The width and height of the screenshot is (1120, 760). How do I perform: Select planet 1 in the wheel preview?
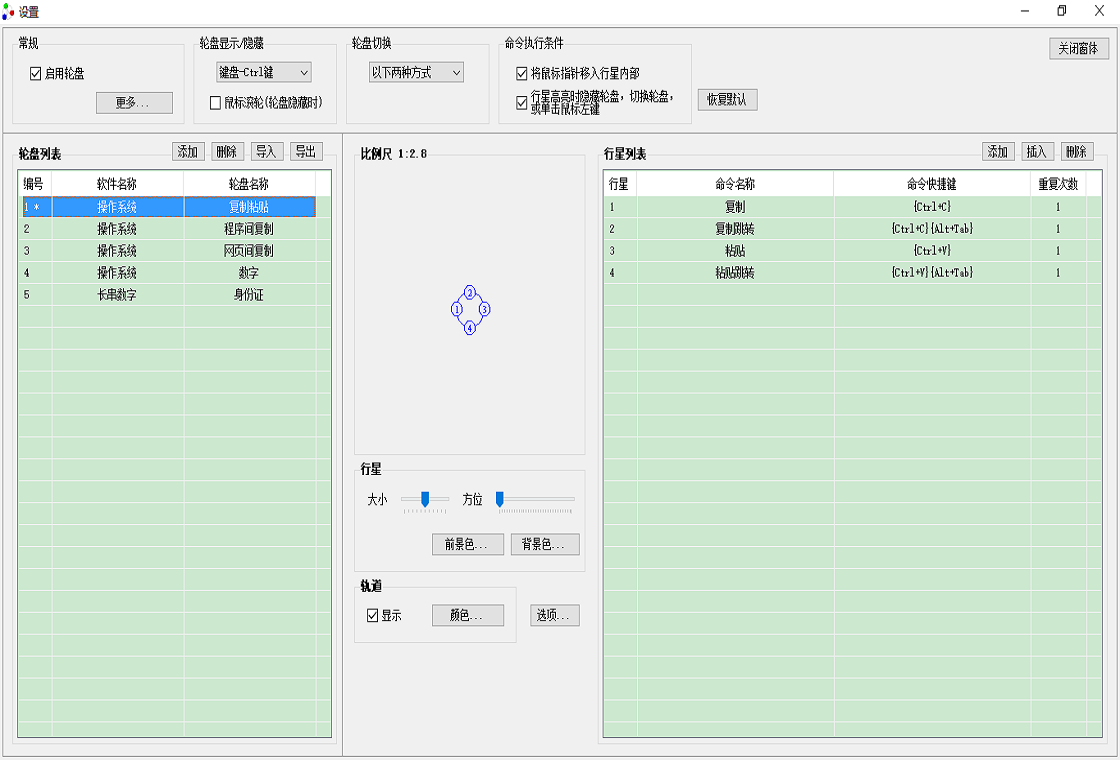[455, 311]
